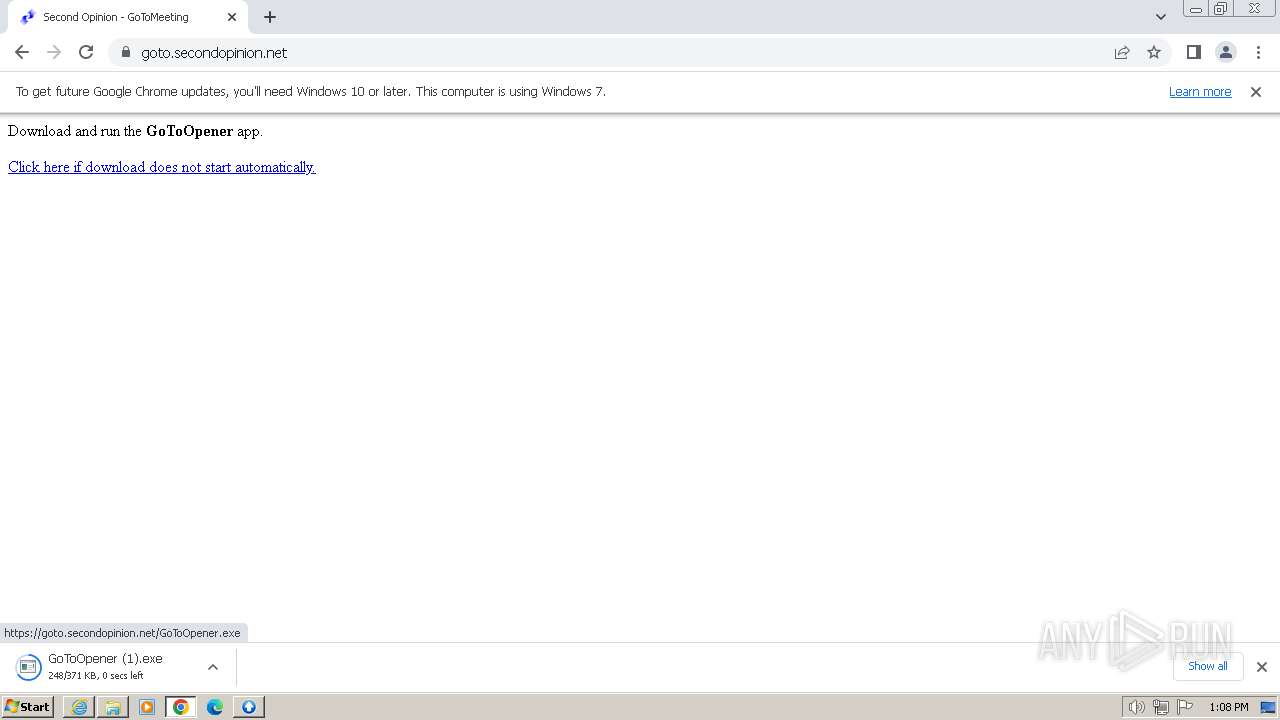This screenshot has height=720, width=1280.
Task: Open Windows Explorer folder from taskbar
Action: [113, 707]
